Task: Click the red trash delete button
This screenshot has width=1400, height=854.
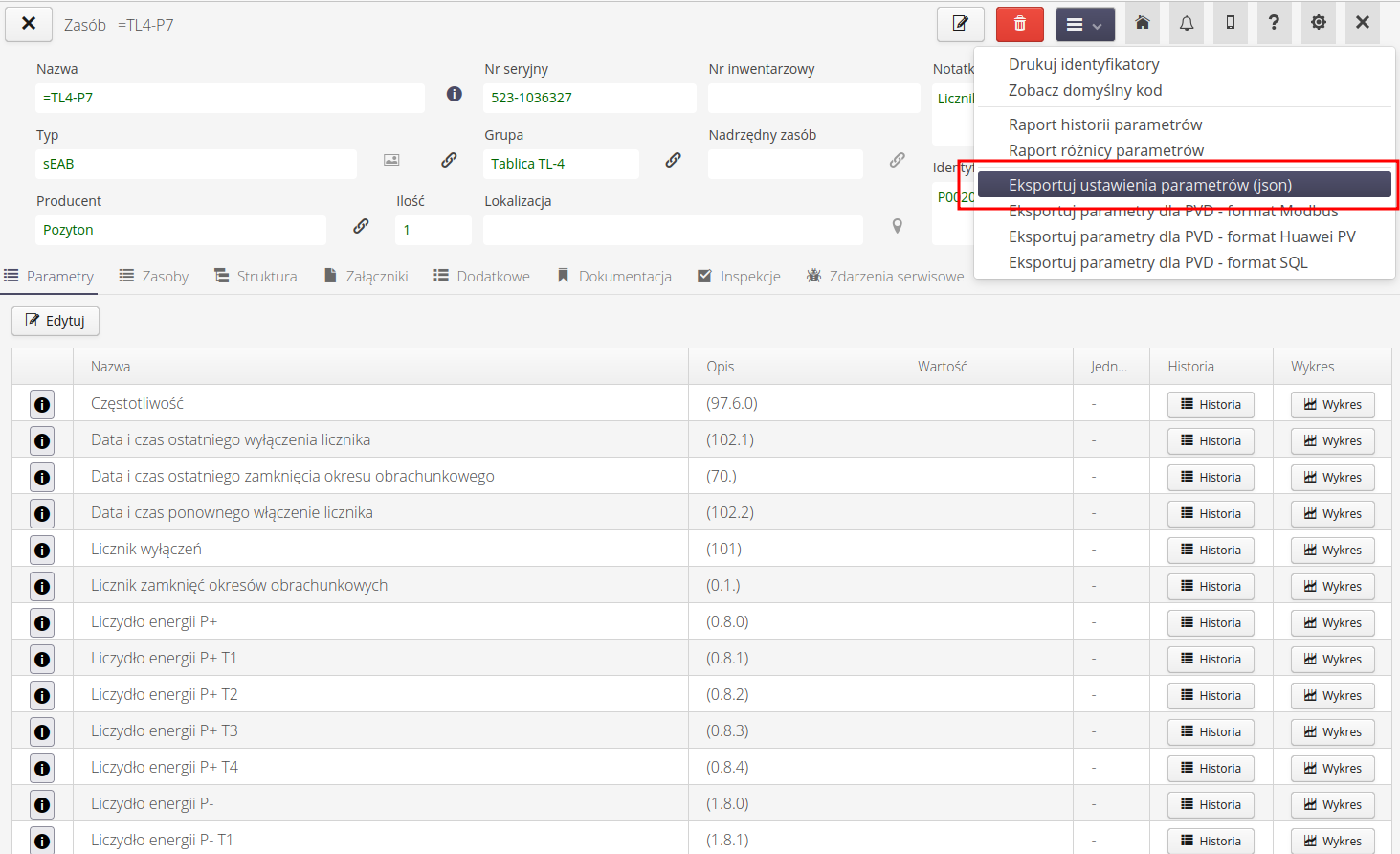Action: coord(1019,24)
